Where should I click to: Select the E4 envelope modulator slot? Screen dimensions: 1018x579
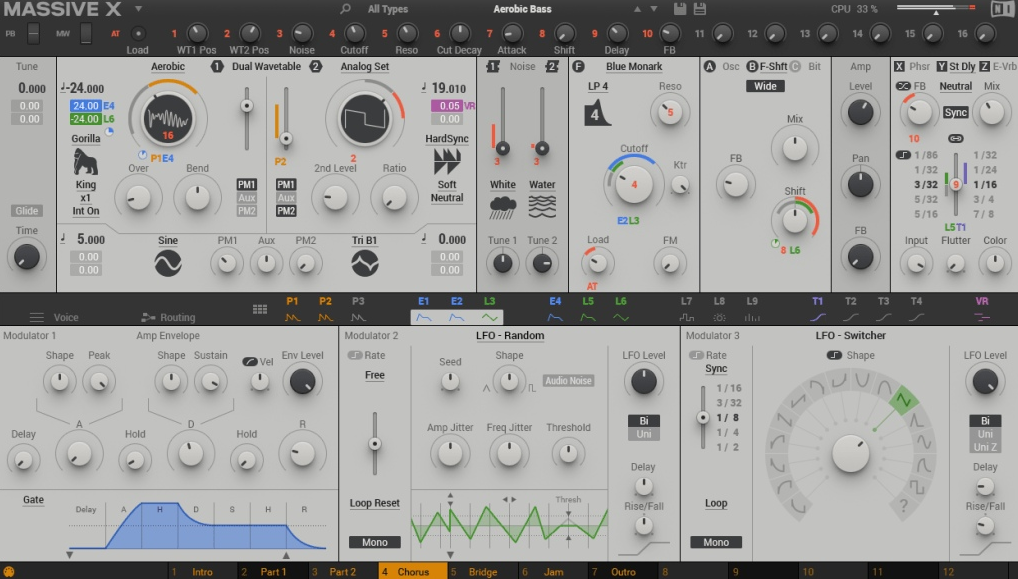(x=555, y=308)
